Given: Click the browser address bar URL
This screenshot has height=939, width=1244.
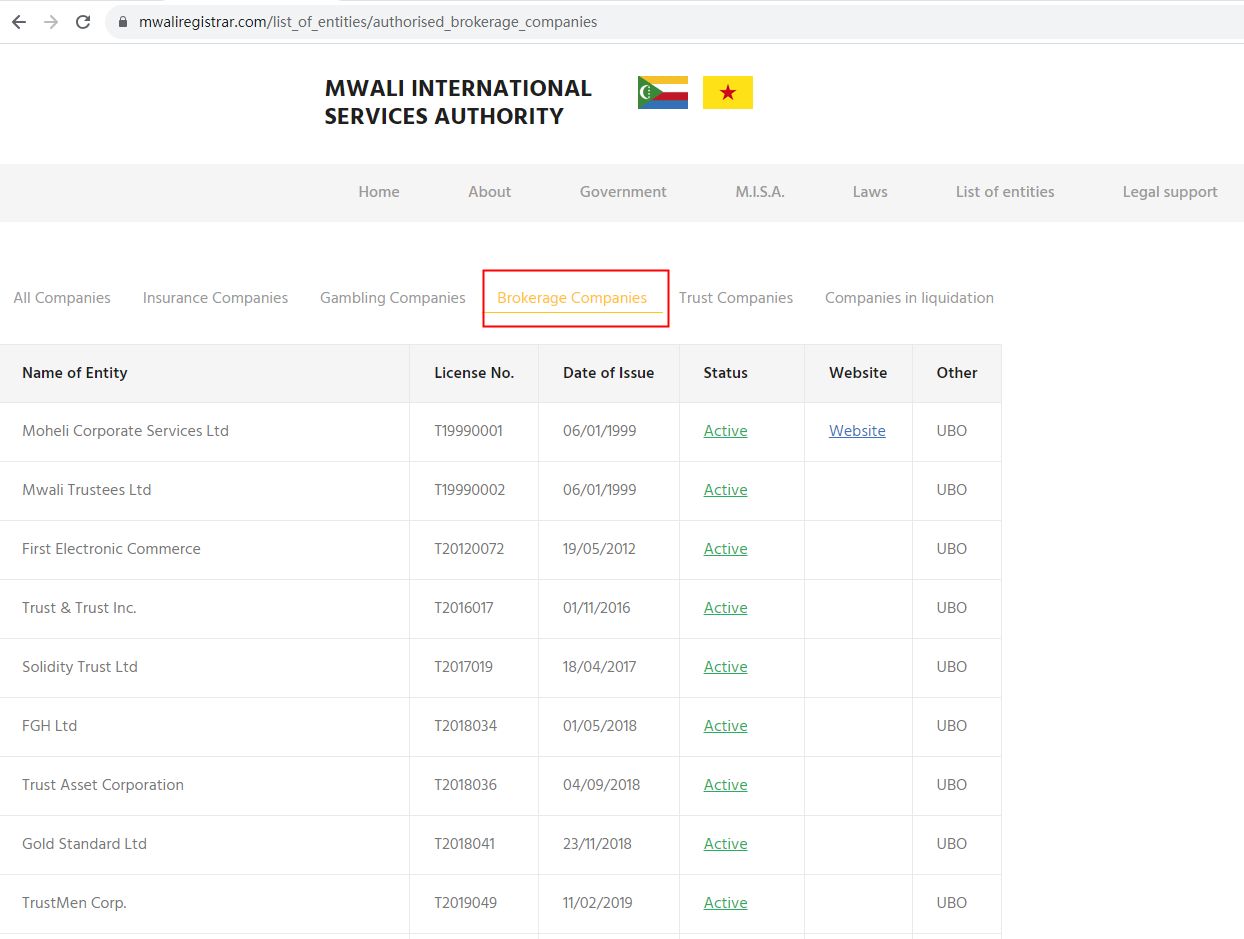Looking at the screenshot, I should [368, 22].
